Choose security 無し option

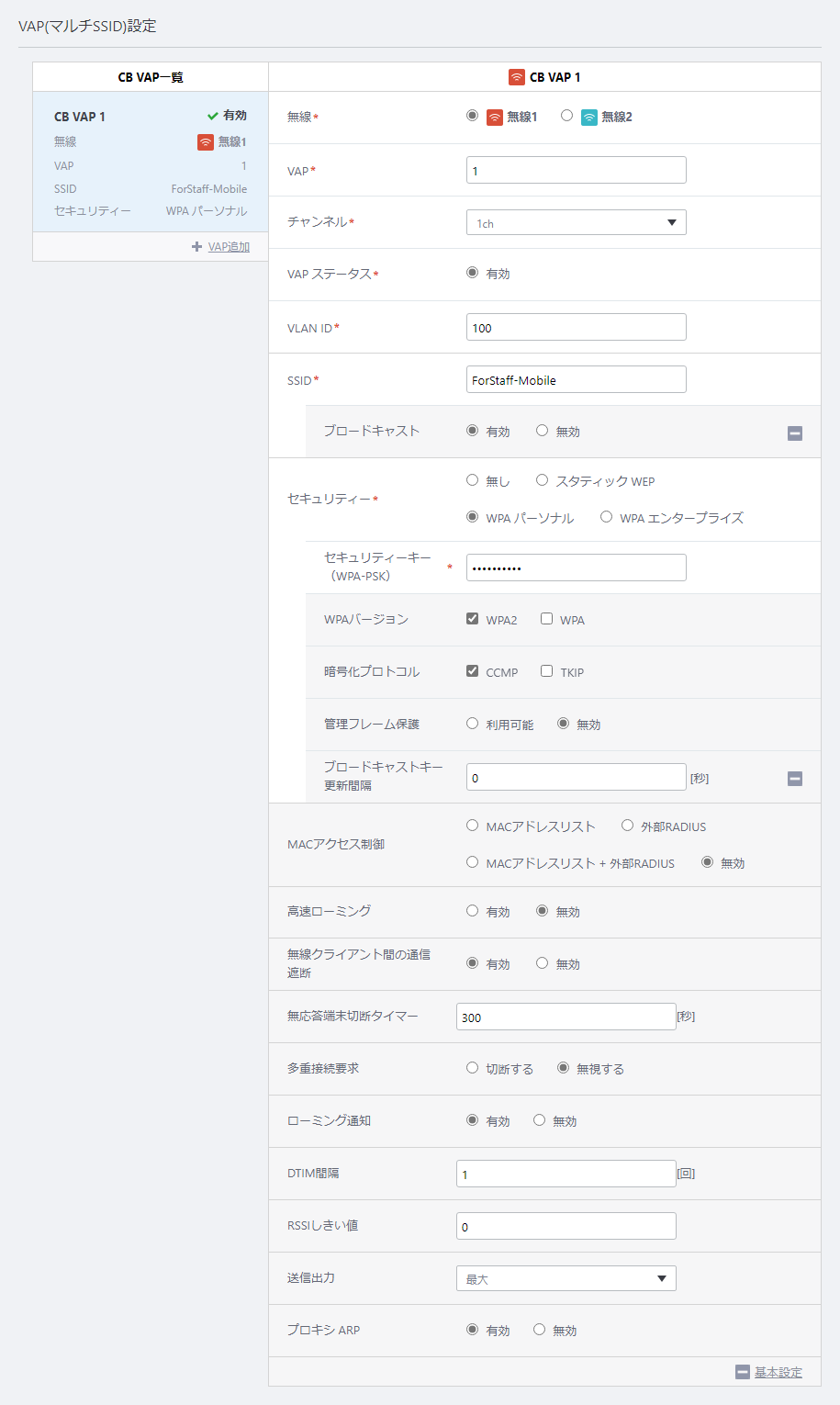[472, 479]
